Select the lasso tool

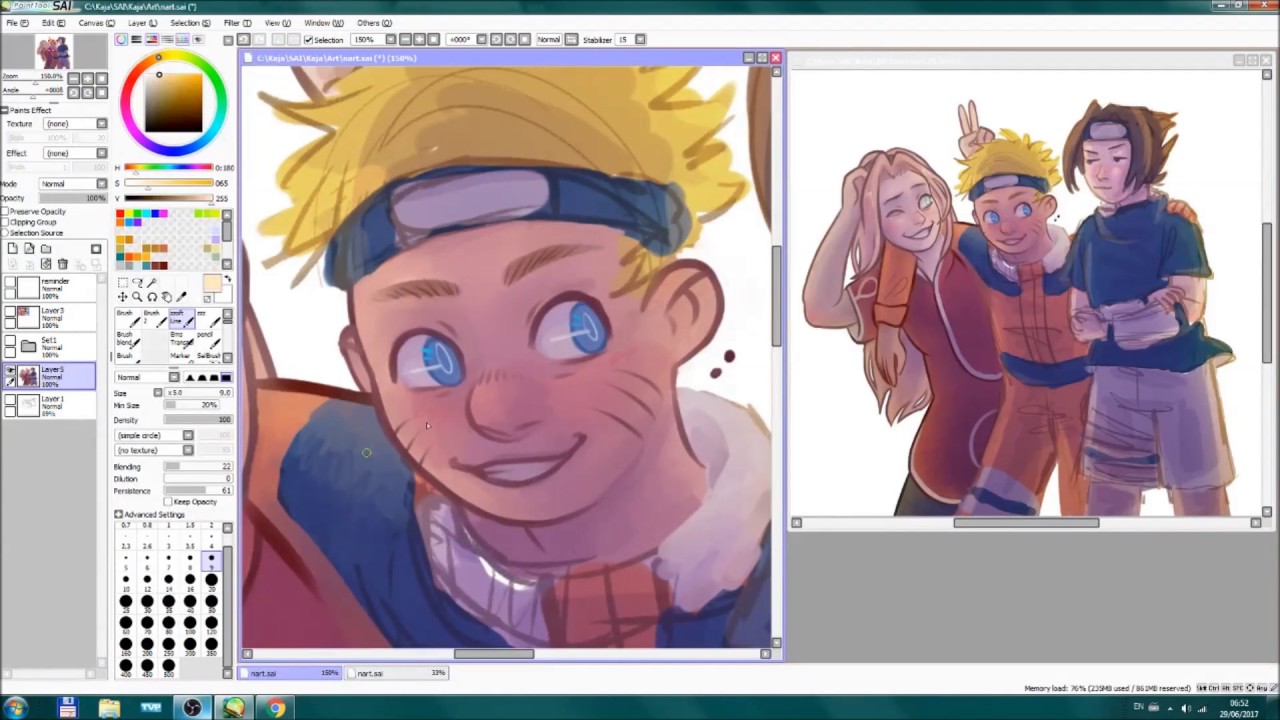[137, 283]
